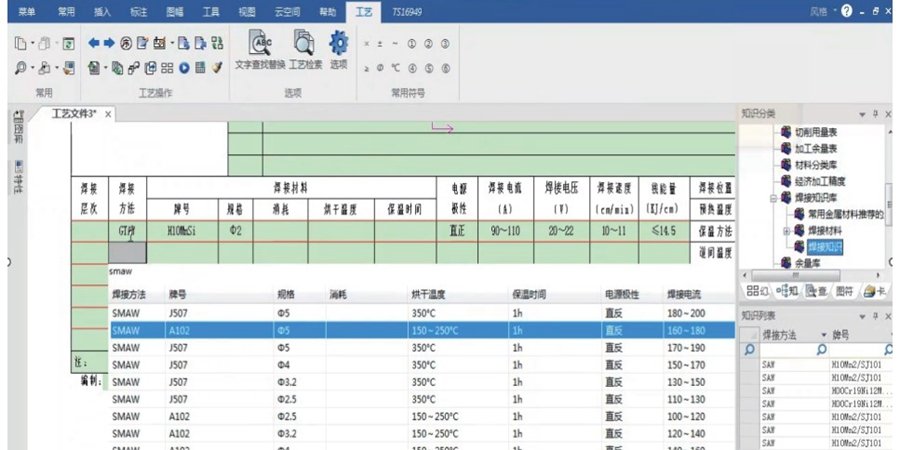Open the 知识分类 panel options arrow
The width and height of the screenshot is (900, 450).
tap(862, 115)
